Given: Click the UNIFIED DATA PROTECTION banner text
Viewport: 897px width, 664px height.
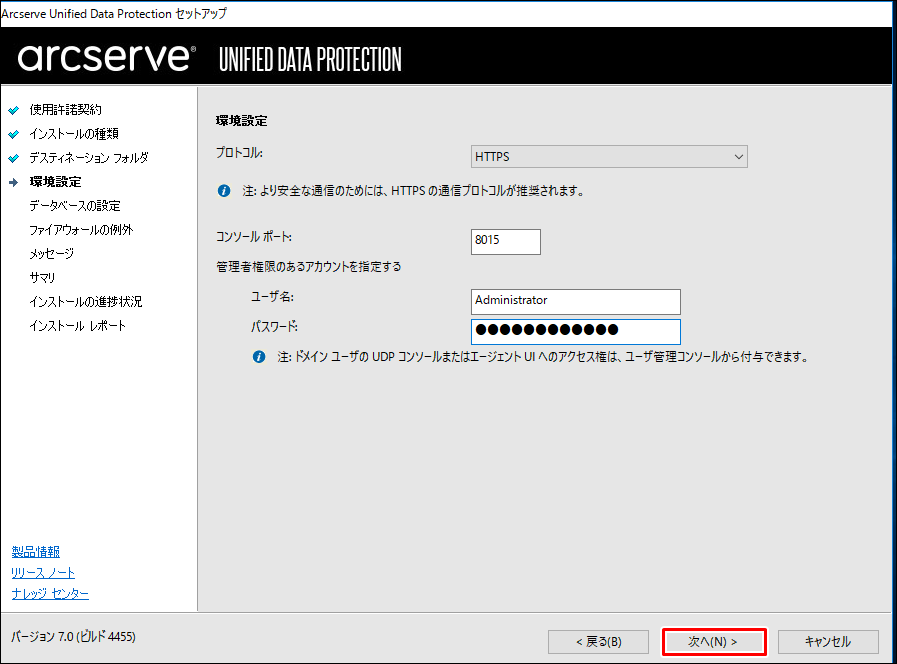Looking at the screenshot, I should click(310, 59).
